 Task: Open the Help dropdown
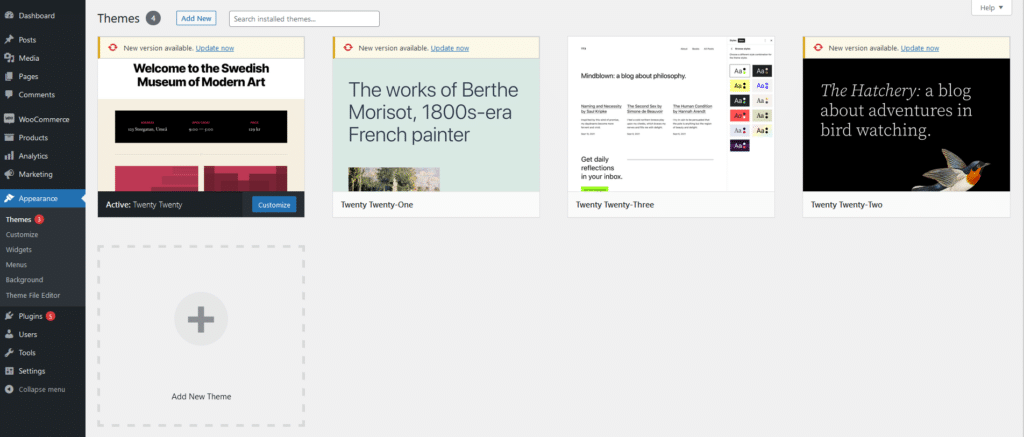[990, 8]
